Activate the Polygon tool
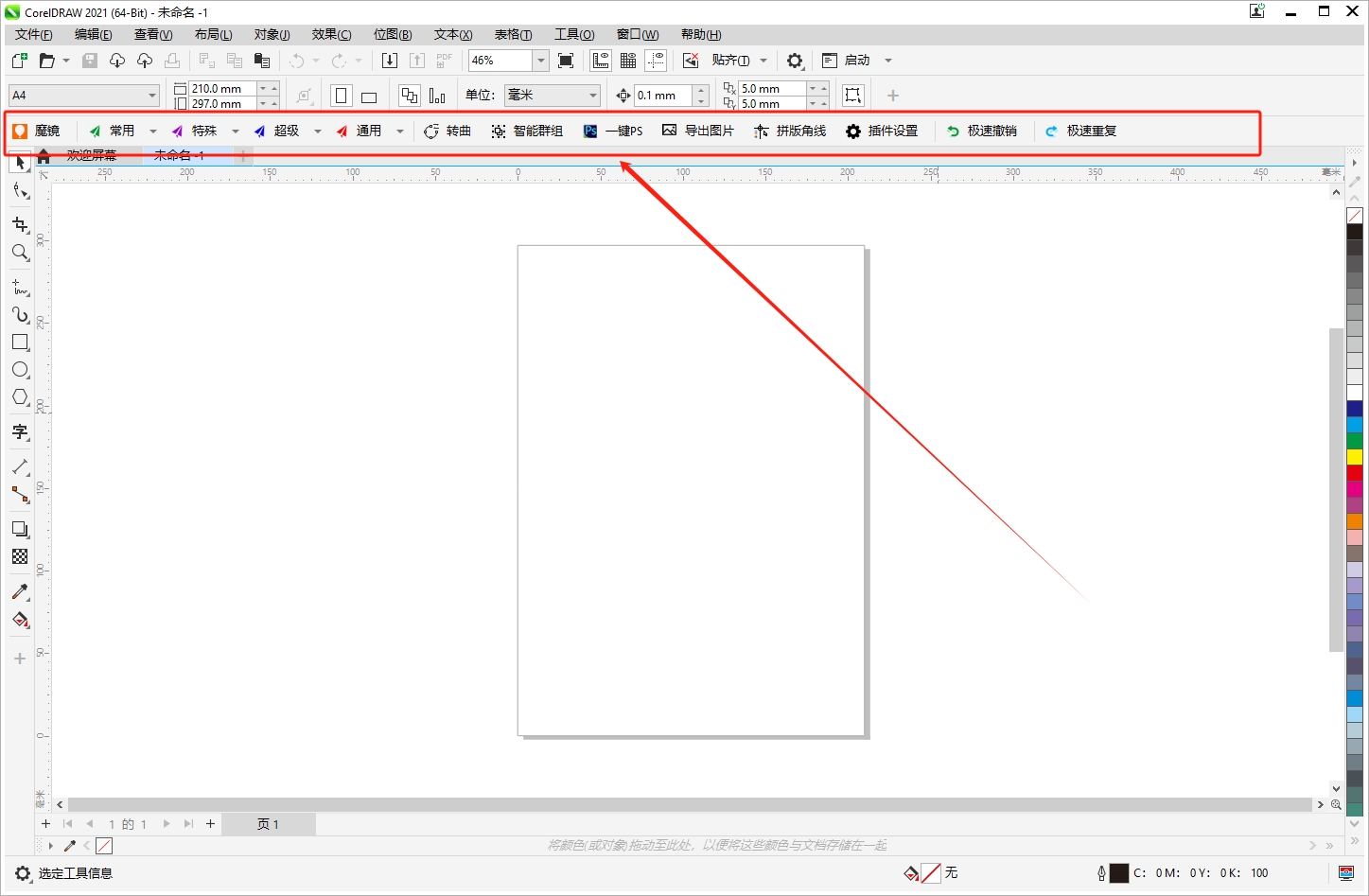The width and height of the screenshot is (1369, 896). point(20,397)
